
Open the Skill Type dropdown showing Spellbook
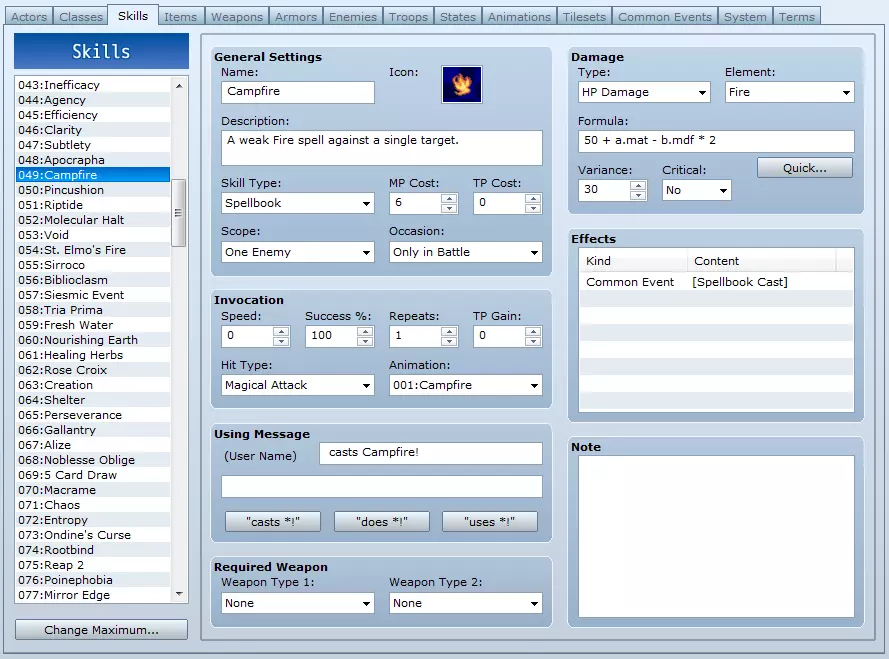coord(298,203)
